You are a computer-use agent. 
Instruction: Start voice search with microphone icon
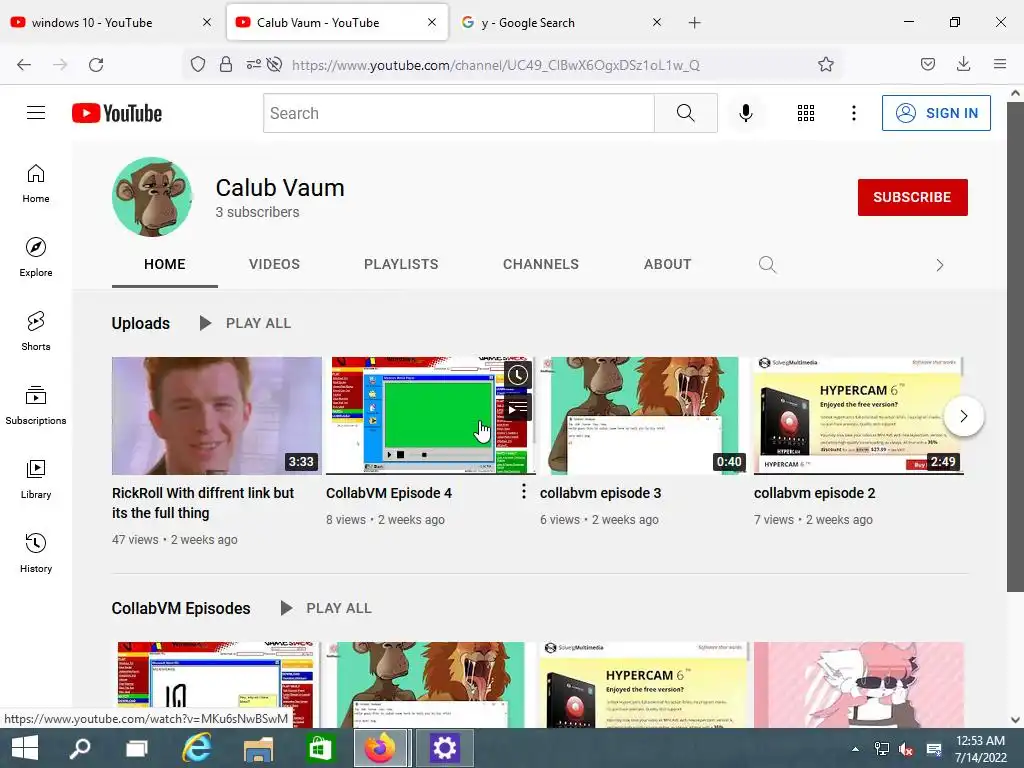[746, 113]
